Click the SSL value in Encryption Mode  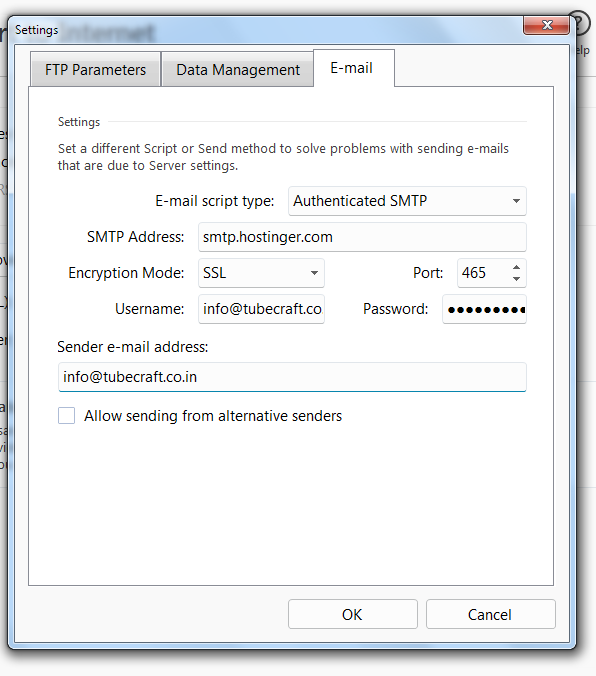coord(214,273)
